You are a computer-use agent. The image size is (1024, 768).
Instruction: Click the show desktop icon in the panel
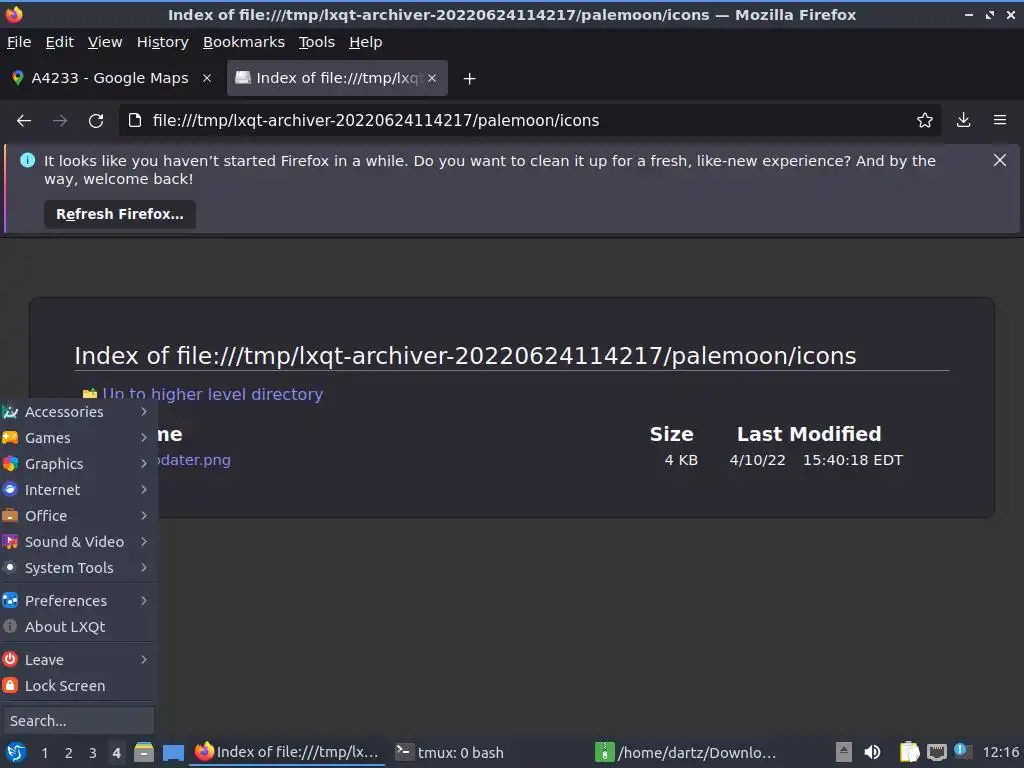coord(173,752)
